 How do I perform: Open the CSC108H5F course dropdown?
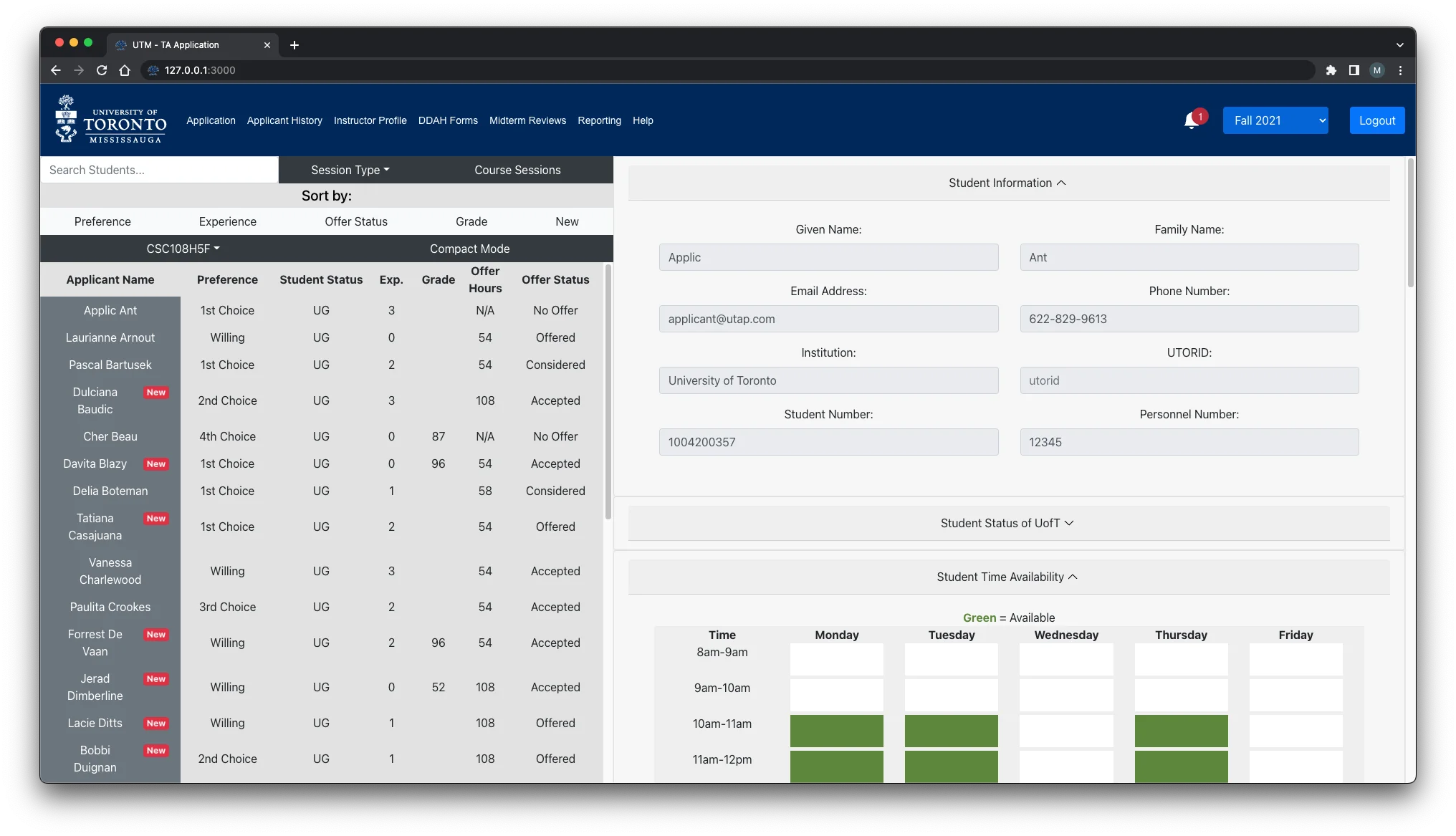183,249
